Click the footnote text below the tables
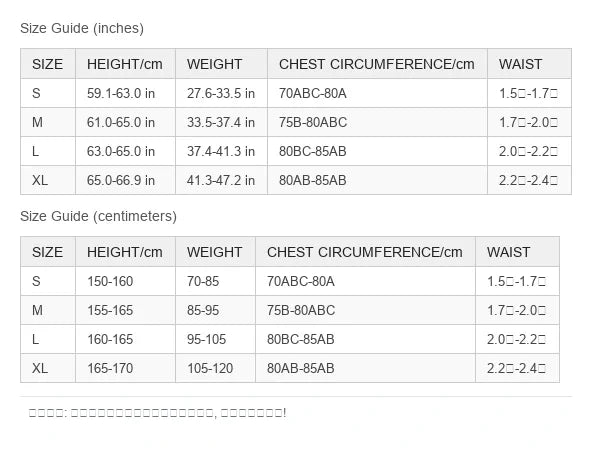This screenshot has width=591, height=454. tap(158, 413)
